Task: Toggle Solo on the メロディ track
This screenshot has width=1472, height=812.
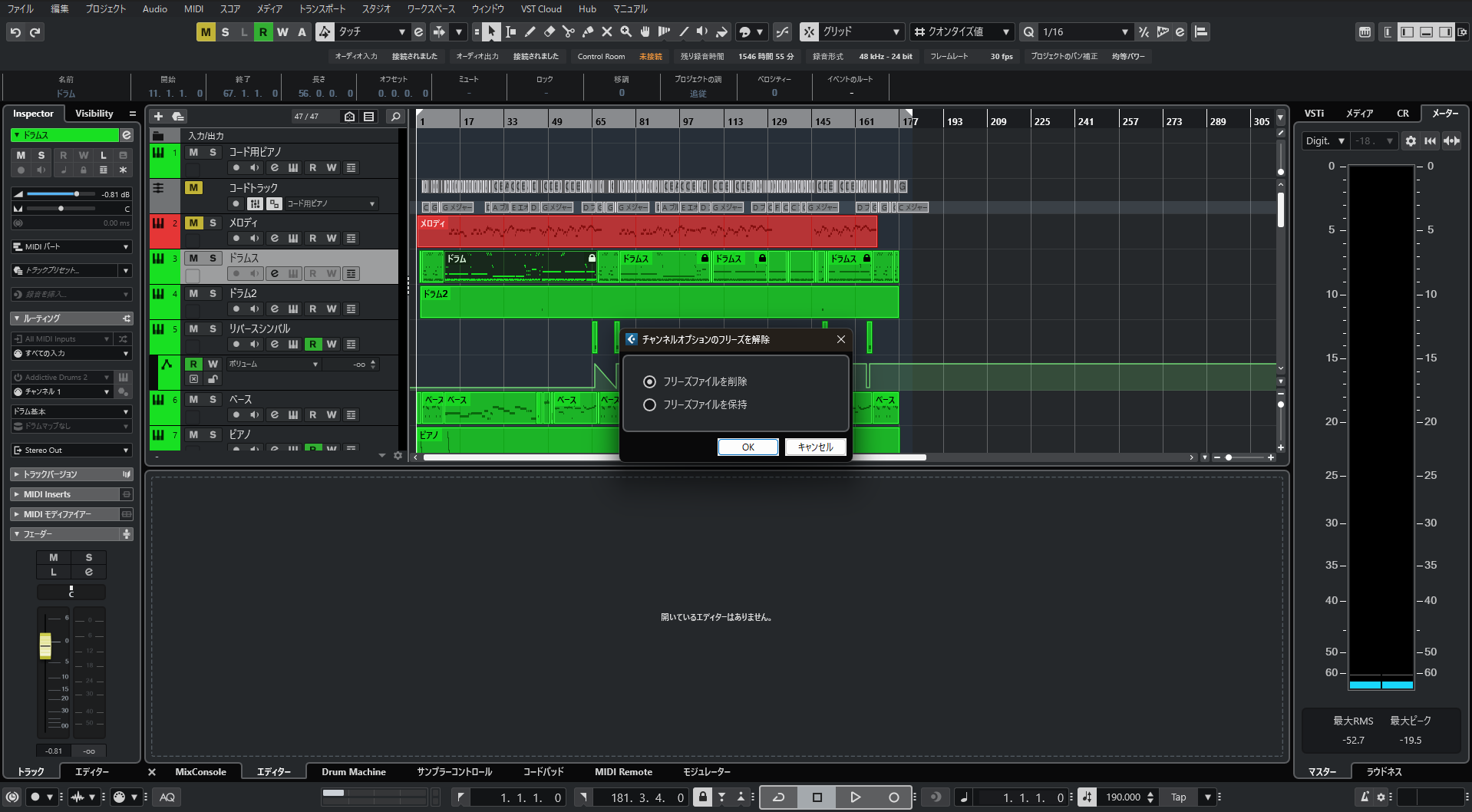Action: point(213,223)
